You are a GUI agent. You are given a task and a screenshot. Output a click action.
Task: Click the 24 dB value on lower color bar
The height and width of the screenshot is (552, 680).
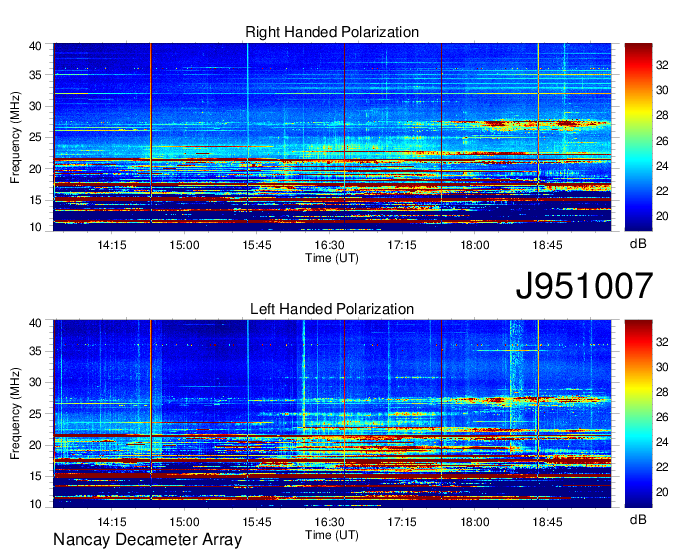tap(662, 442)
